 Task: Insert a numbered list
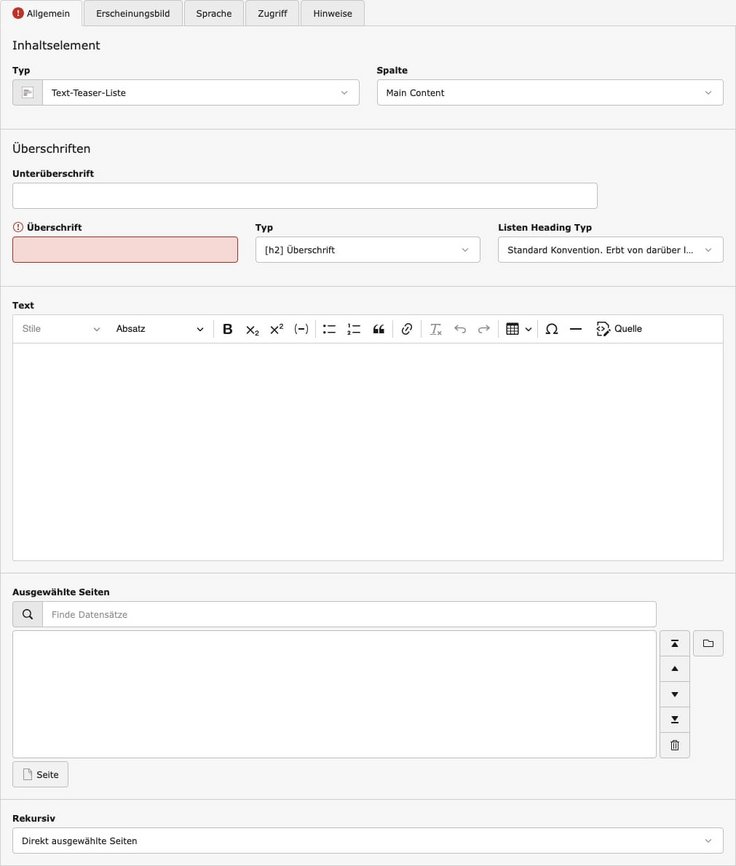tap(354, 329)
